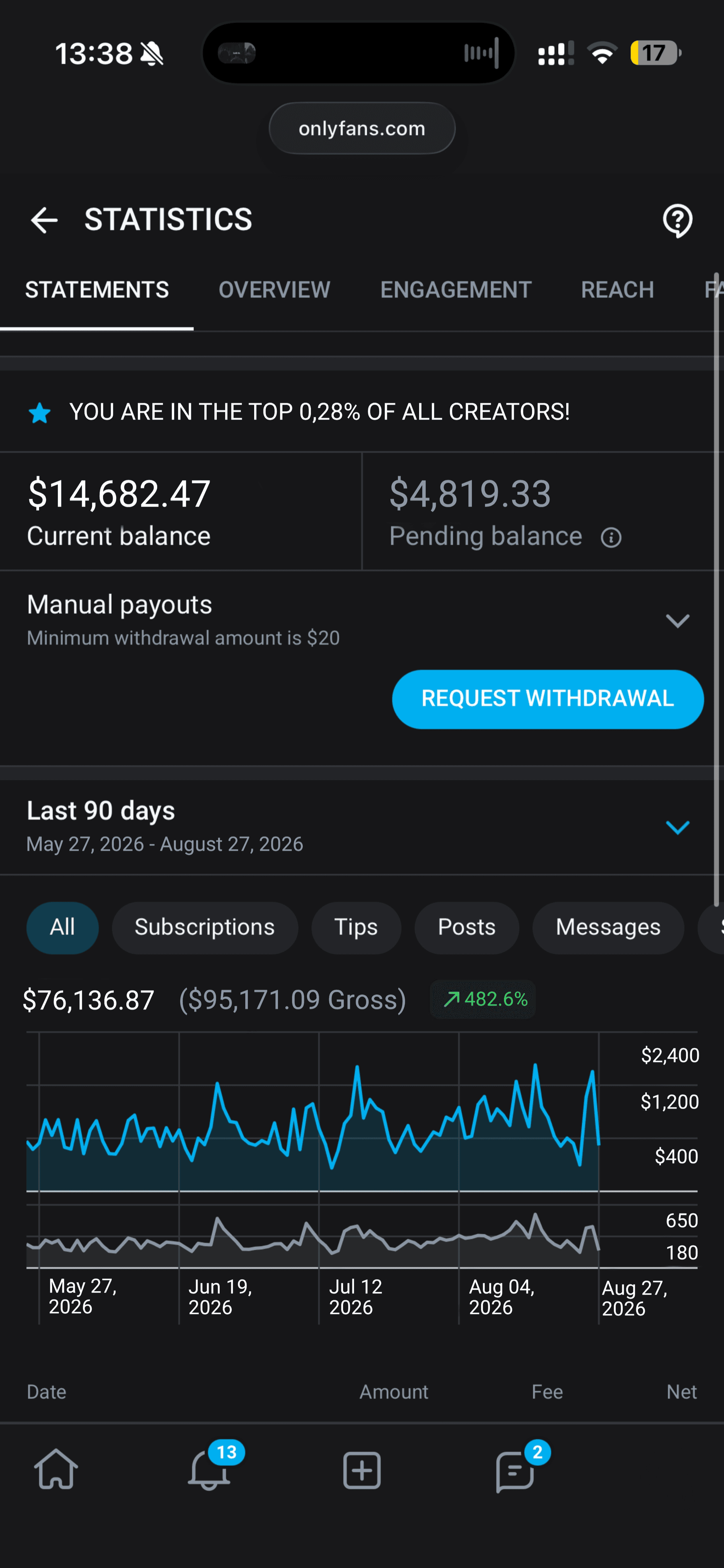The height and width of the screenshot is (1568, 724).
Task: Open the Home icon in bottom navigation
Action: (56, 1469)
